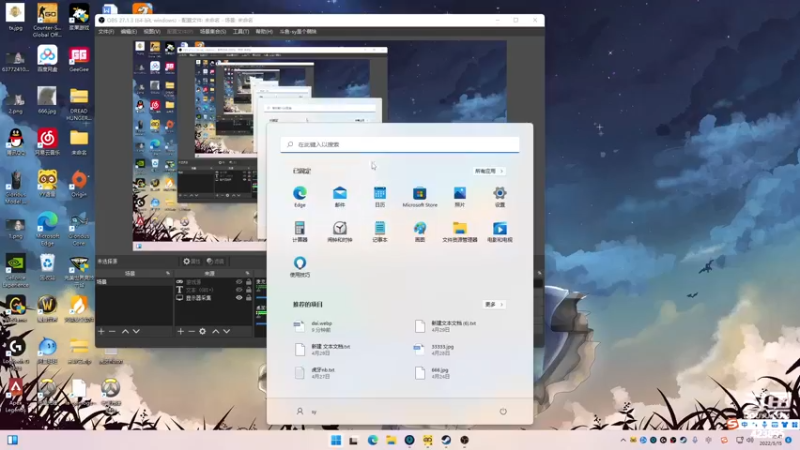This screenshot has height=450, width=800.
Task: Toggle visibility of the game capture source
Action: (x=239, y=282)
